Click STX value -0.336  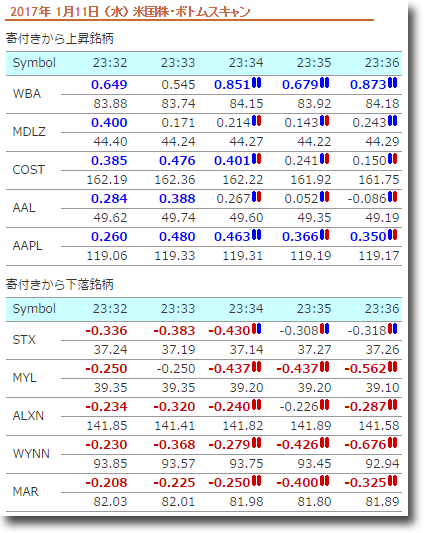(106, 331)
